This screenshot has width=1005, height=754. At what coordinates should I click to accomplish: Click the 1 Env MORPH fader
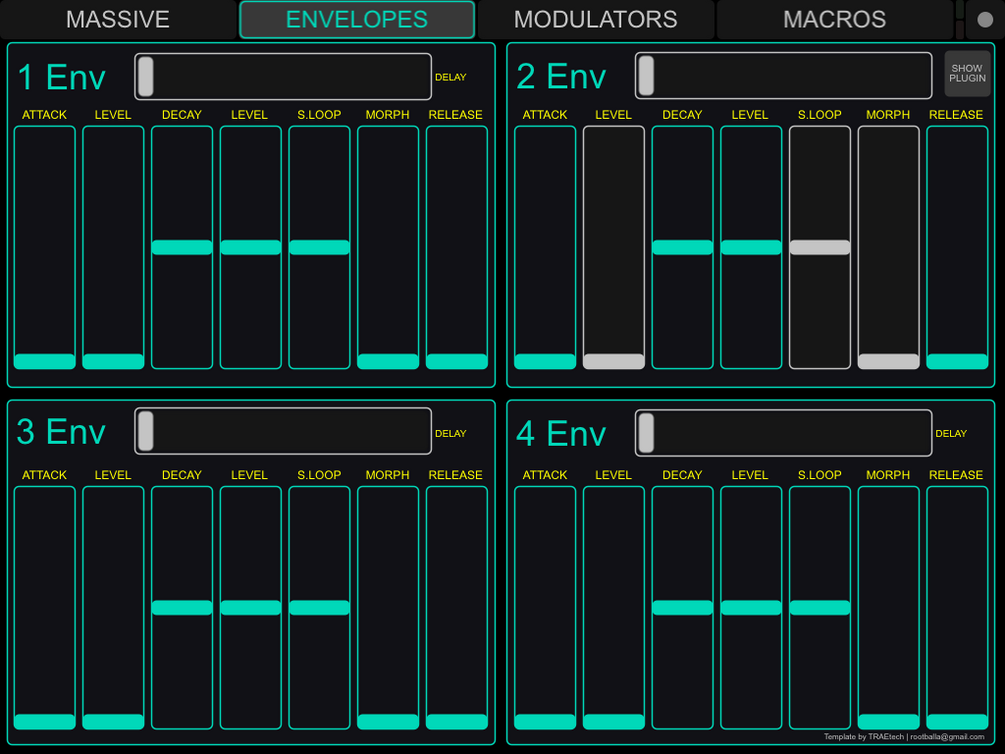(388, 247)
